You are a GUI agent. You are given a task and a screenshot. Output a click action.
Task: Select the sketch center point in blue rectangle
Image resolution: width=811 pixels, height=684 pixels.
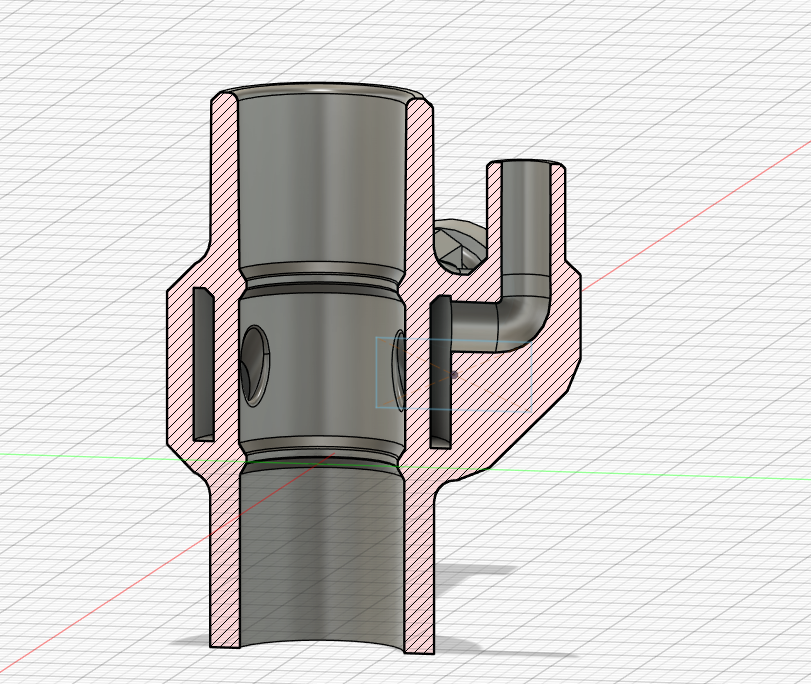click(x=454, y=374)
